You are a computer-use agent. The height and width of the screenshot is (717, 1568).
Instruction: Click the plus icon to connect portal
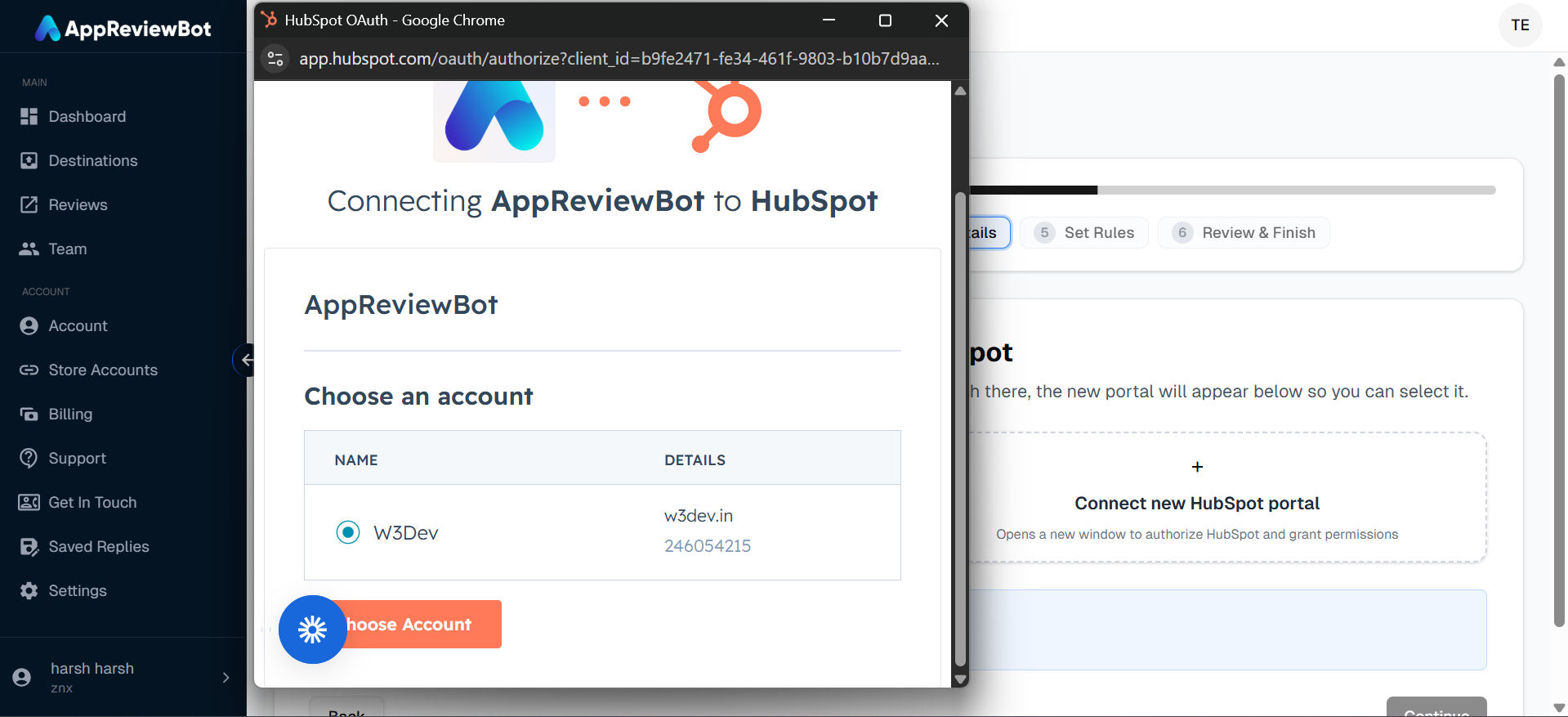(x=1197, y=467)
